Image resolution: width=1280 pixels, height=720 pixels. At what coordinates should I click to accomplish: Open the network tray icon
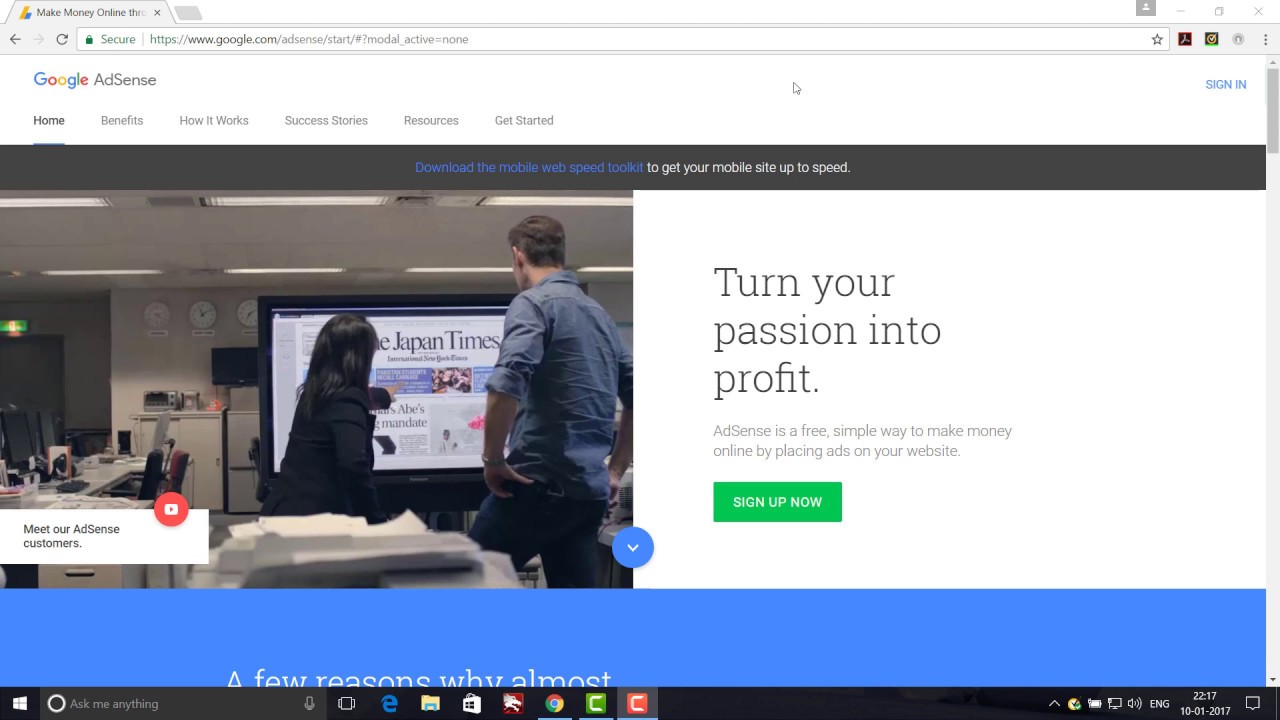(1115, 703)
